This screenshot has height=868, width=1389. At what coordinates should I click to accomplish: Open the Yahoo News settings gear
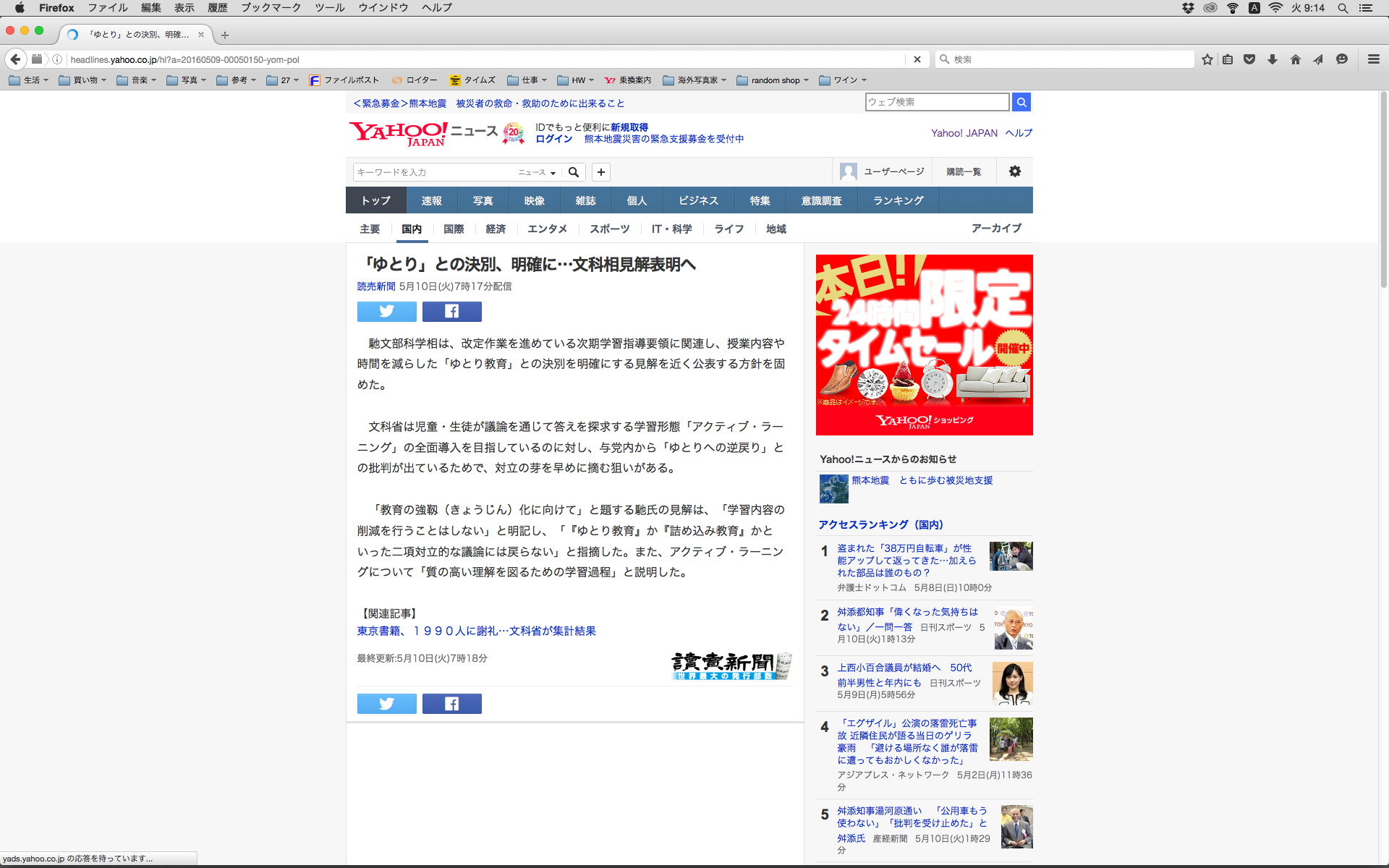pos(1015,171)
